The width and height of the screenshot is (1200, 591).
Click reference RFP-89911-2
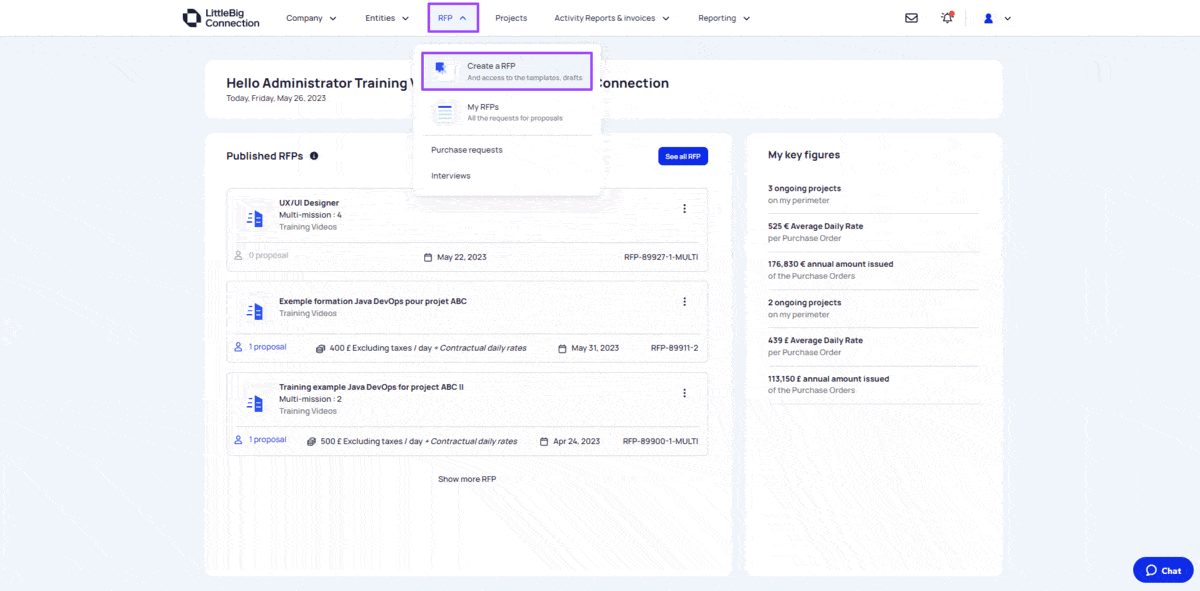[x=675, y=348]
